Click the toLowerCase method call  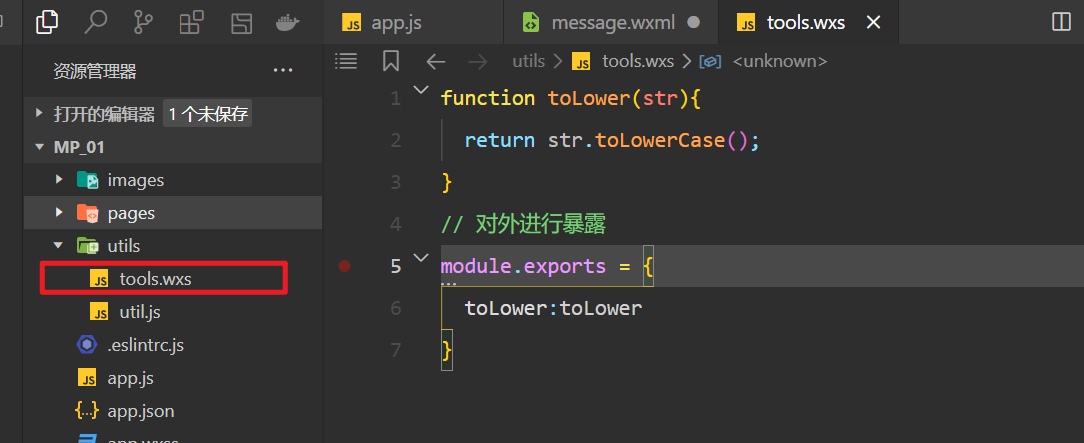click(x=660, y=141)
